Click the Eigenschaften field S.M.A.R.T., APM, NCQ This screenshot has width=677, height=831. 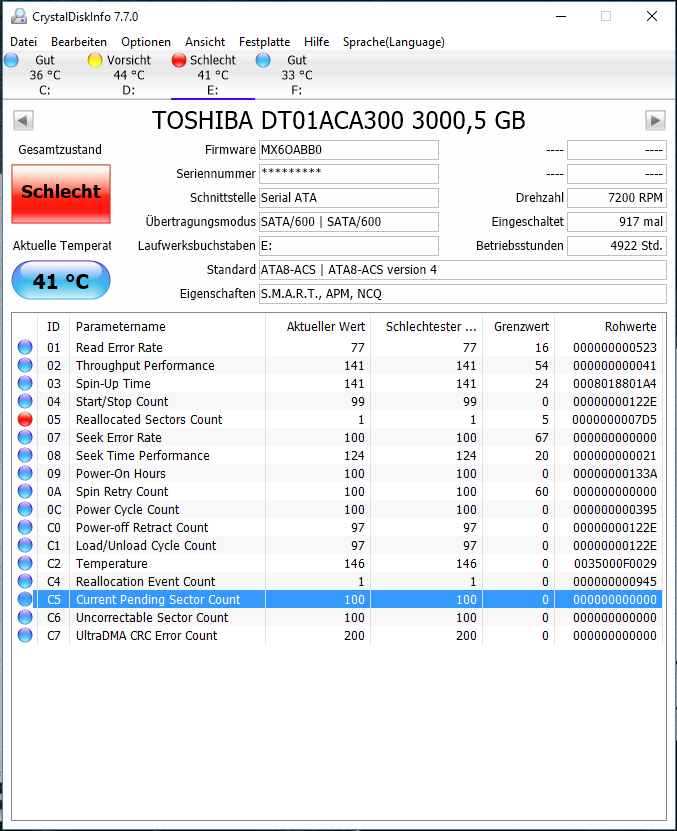463,294
